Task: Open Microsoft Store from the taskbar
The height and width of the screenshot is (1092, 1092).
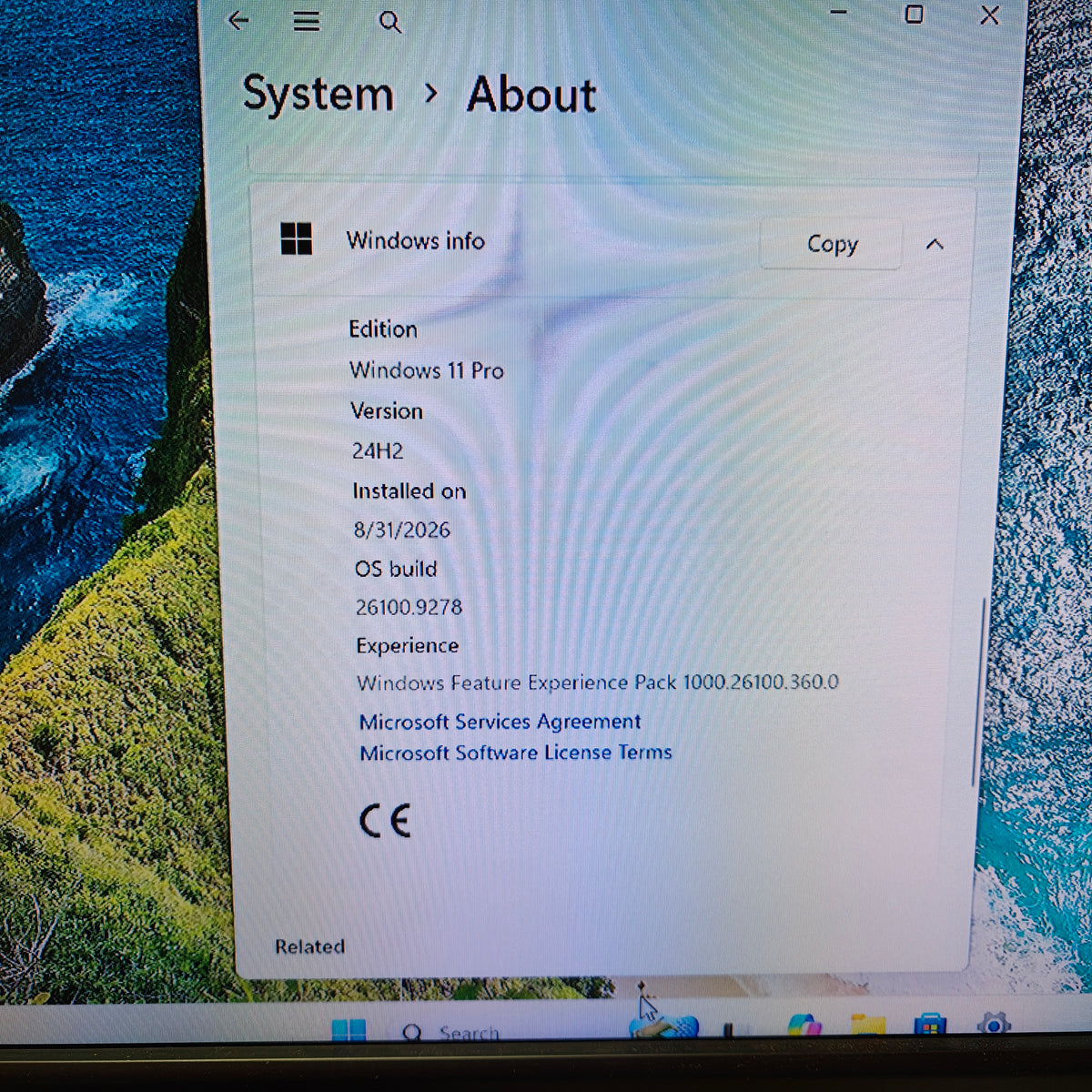Action: [929, 1026]
